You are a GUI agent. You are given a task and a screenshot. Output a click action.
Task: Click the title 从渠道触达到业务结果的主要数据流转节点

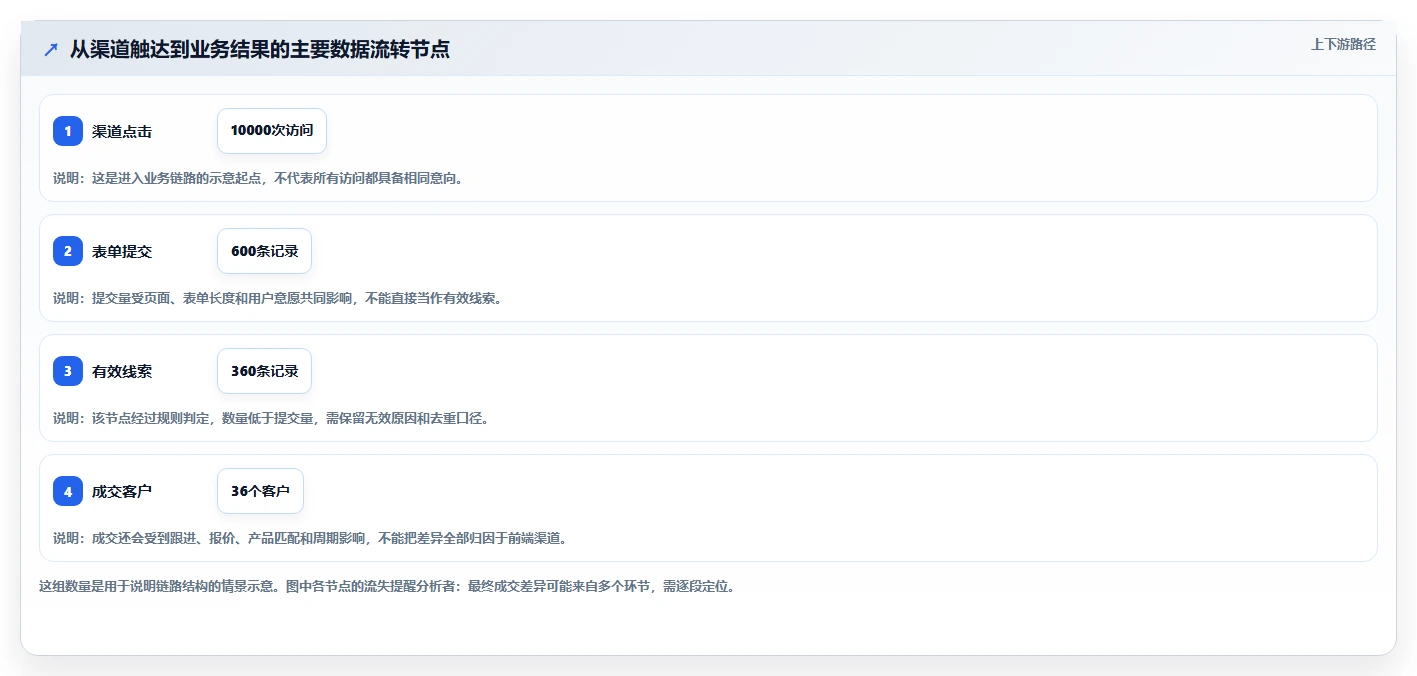click(x=260, y=49)
